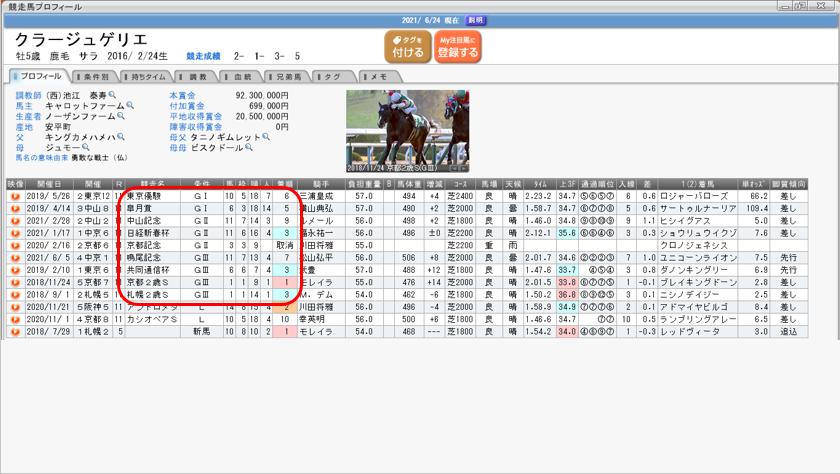Click the search icon beside damsire タニノギムレット
840x474 pixels.
(267, 137)
